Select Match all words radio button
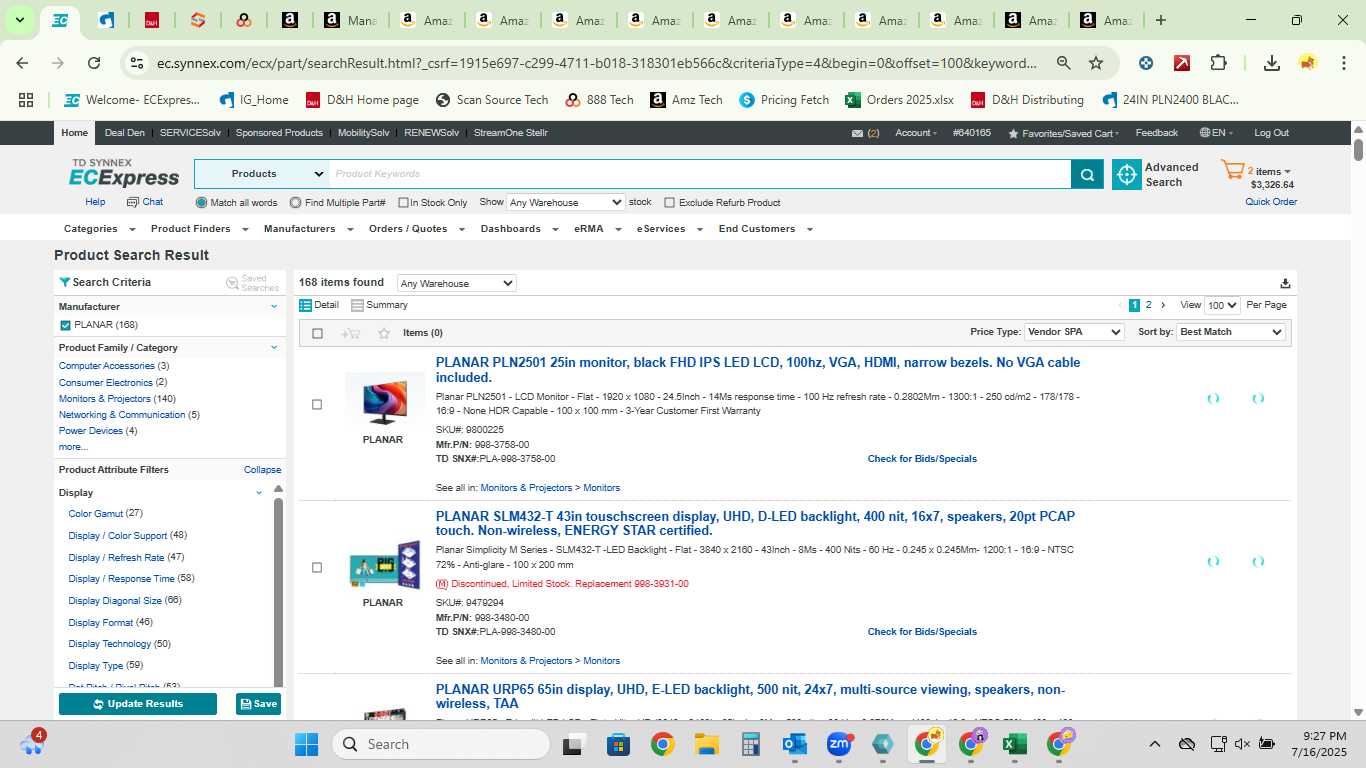Viewport: 1366px width, 768px height. click(x=202, y=202)
